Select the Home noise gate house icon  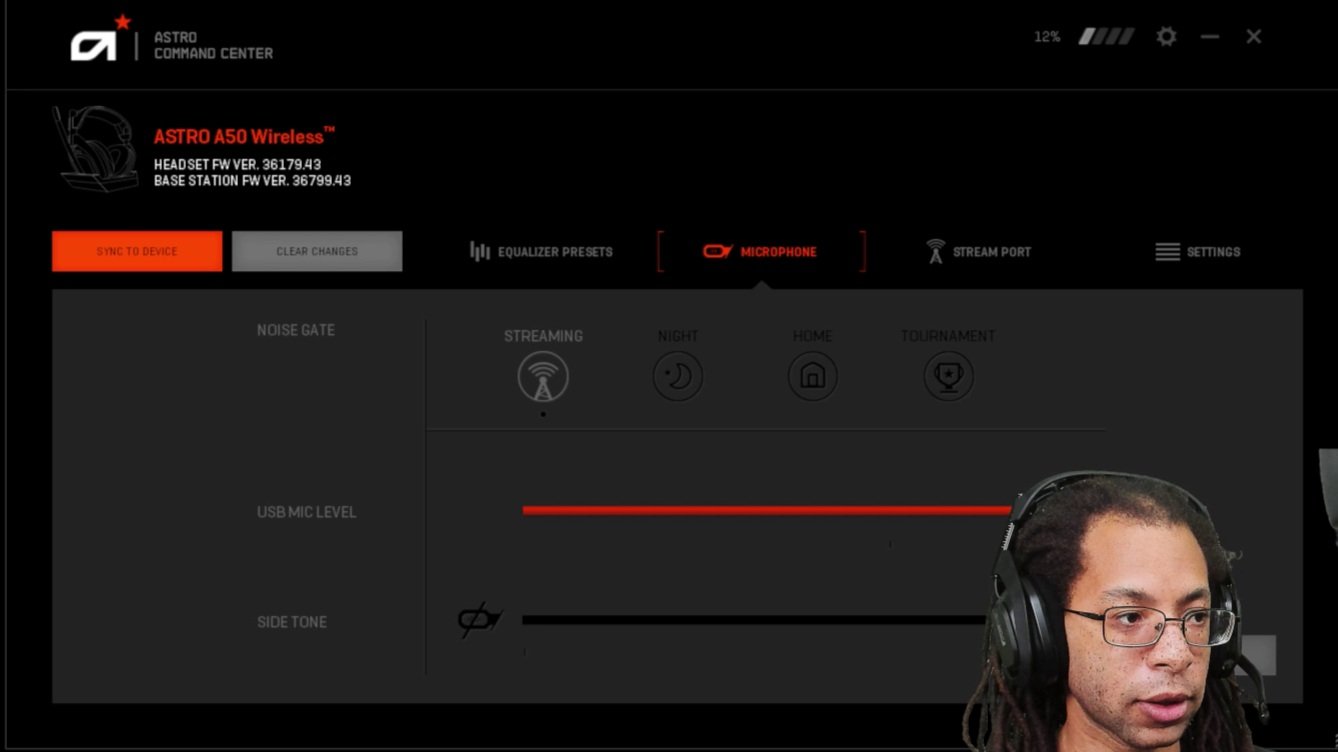[x=812, y=377]
